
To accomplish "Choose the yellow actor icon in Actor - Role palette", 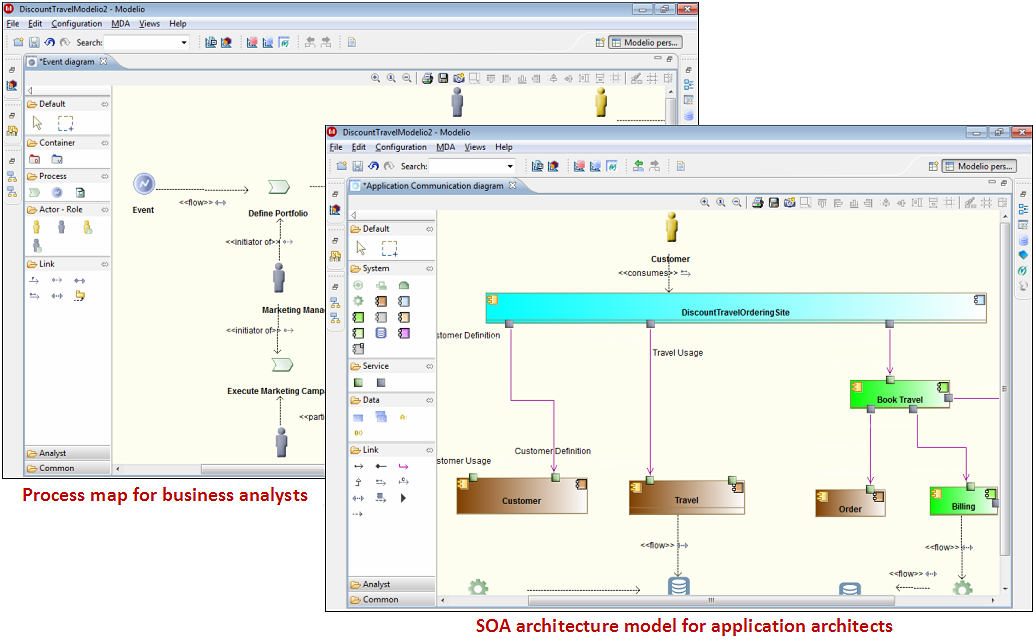I will [x=36, y=227].
